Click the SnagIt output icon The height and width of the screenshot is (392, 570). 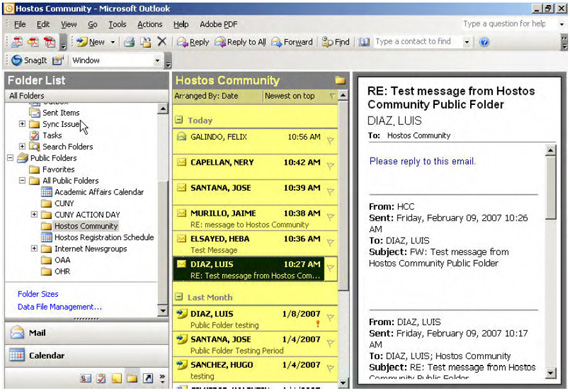(58, 60)
